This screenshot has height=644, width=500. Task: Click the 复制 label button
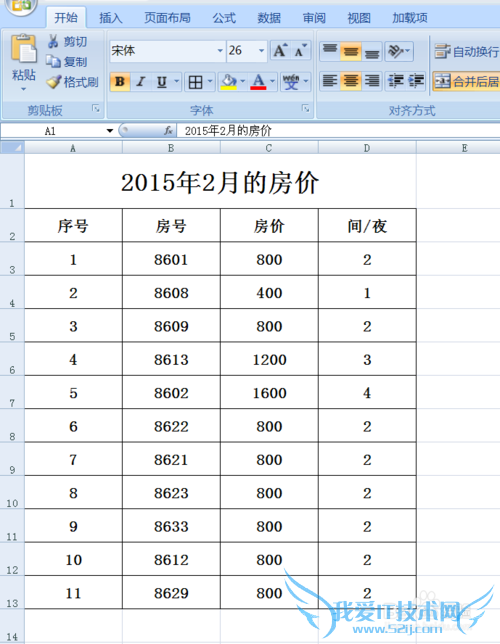pos(75,62)
